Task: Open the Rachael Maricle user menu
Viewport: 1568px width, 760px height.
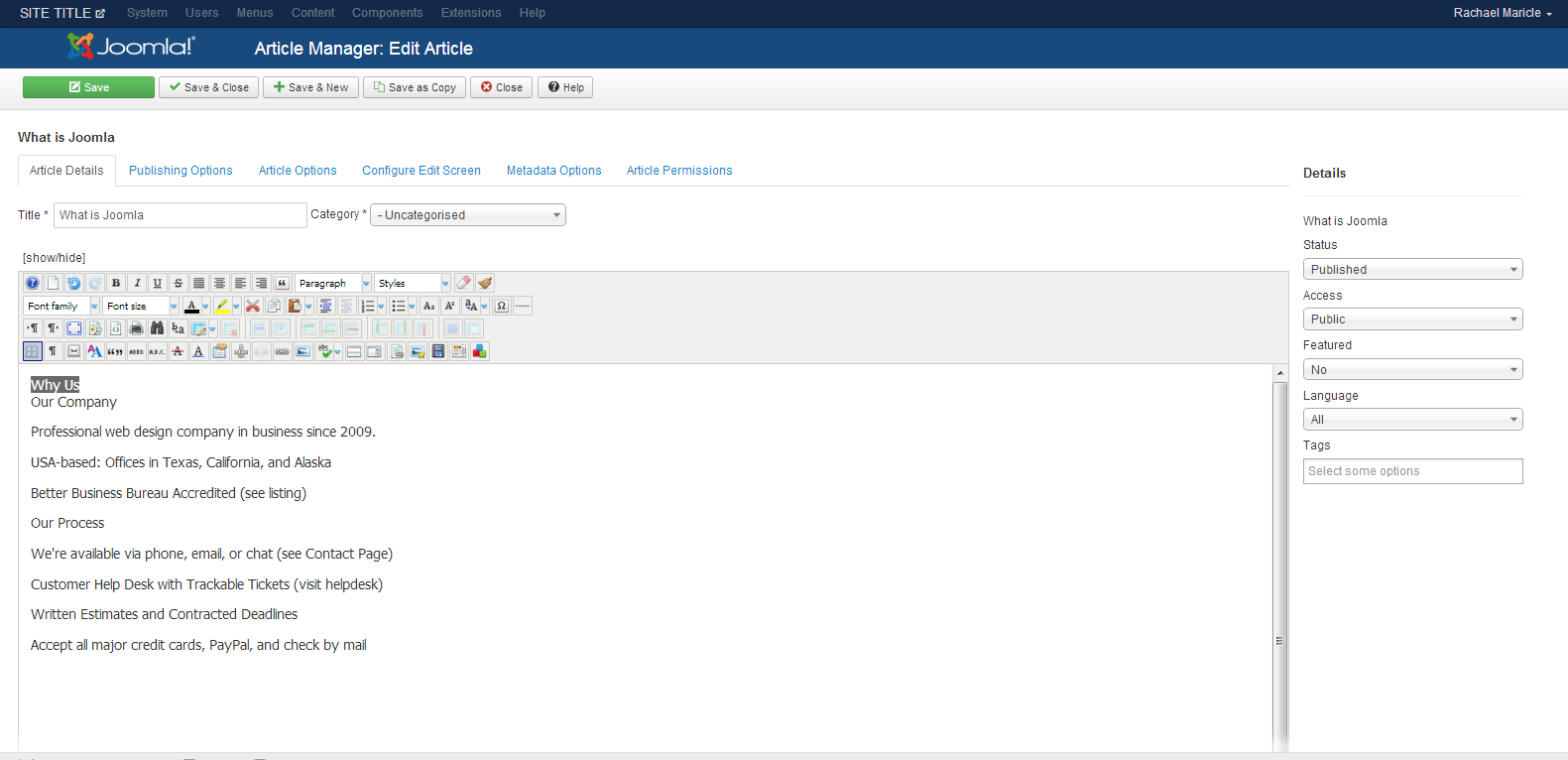Action: click(x=1503, y=13)
